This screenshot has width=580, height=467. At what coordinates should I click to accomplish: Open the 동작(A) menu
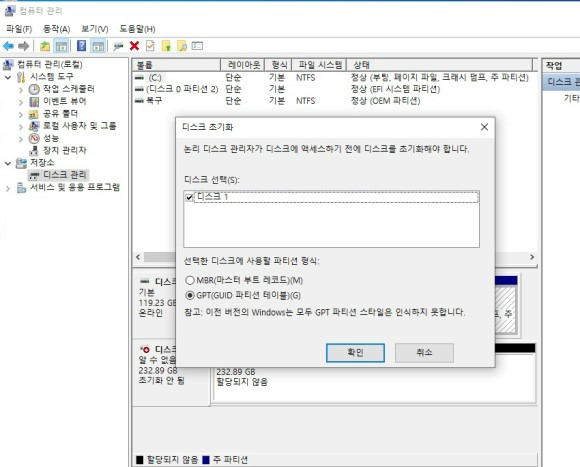pyautogui.click(x=57, y=29)
